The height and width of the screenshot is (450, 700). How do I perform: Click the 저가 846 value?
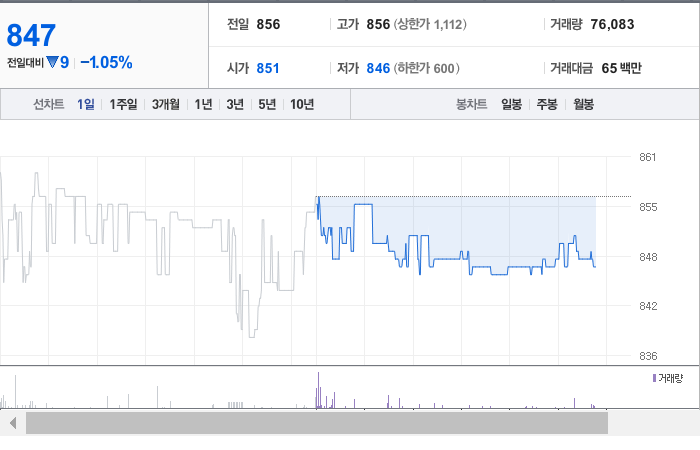378,68
